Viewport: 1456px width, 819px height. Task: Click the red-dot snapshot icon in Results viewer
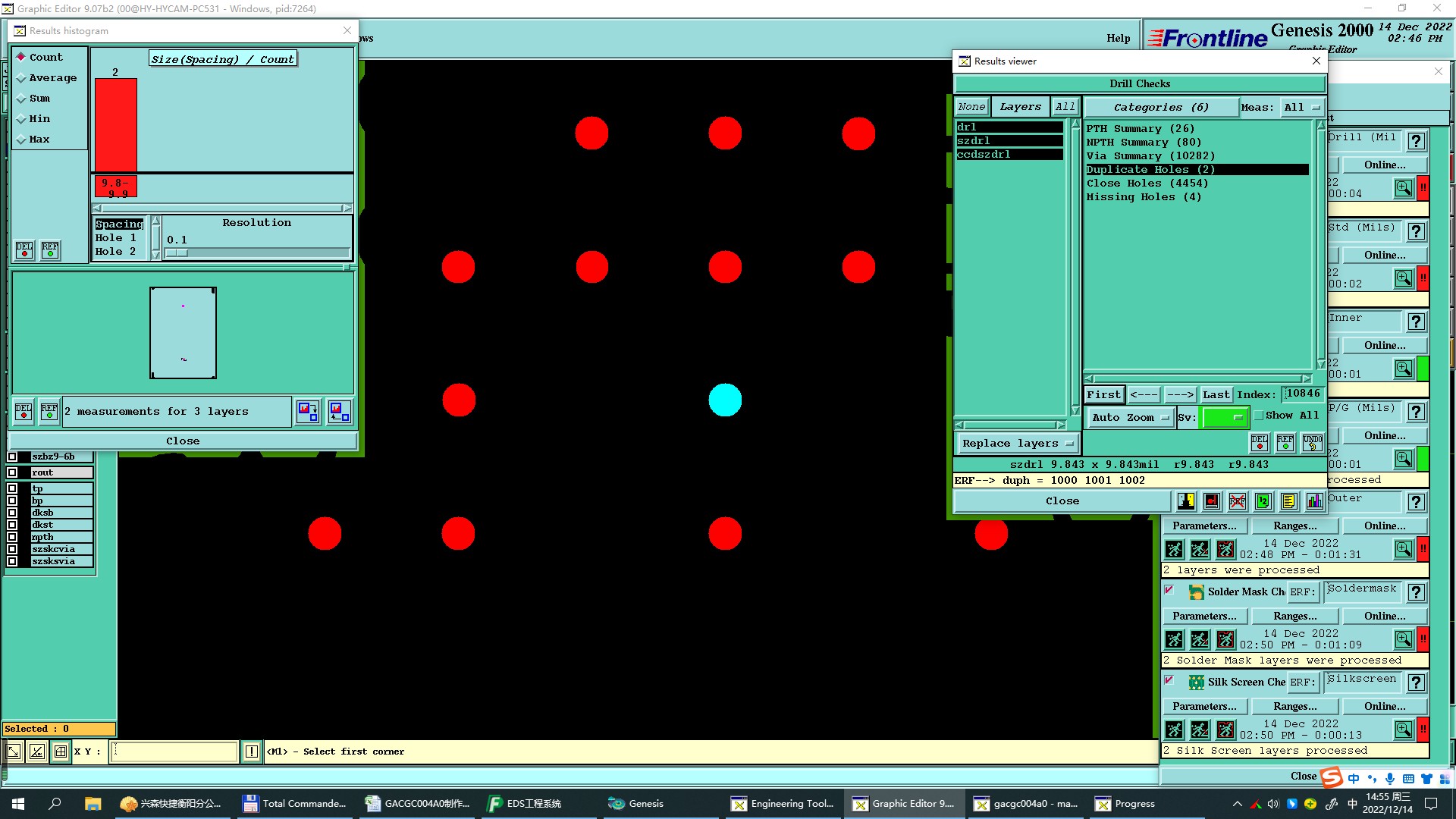[x=1212, y=501]
